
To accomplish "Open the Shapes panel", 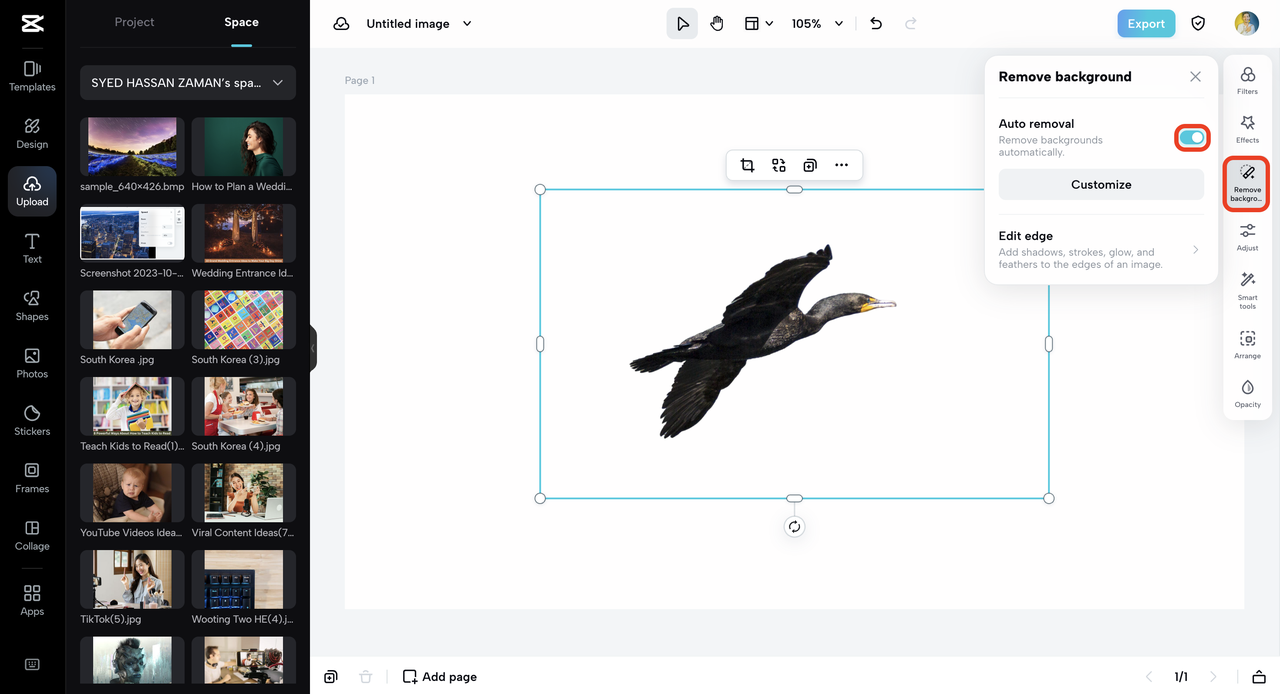I will 32,305.
